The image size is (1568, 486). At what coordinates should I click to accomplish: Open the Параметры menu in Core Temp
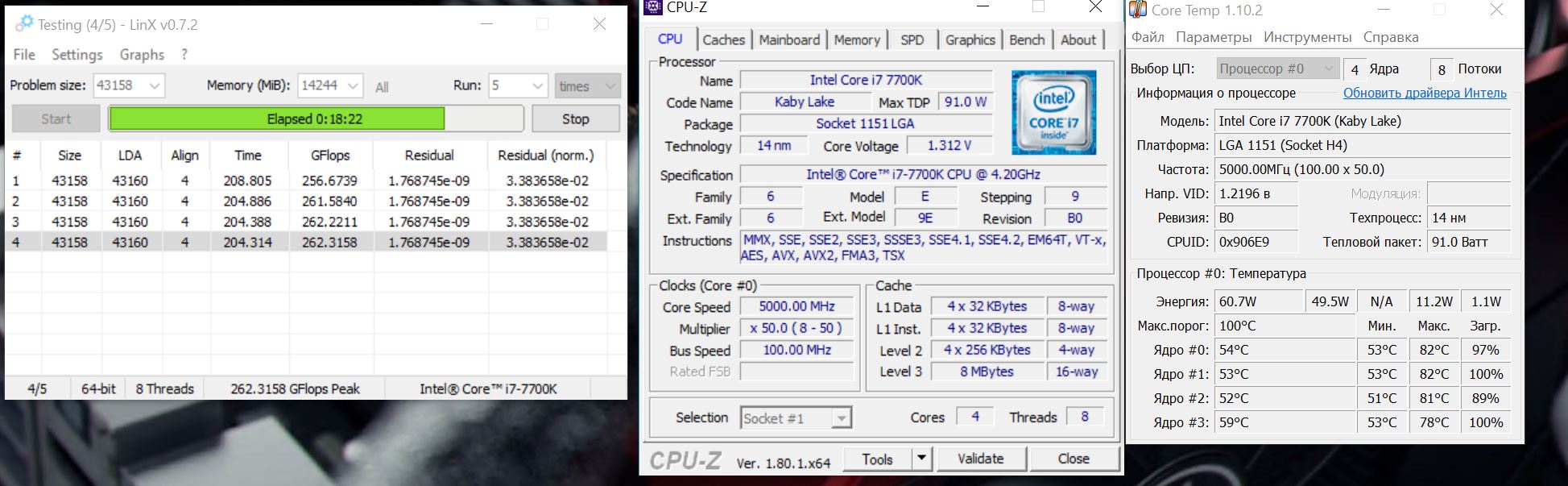point(1214,37)
